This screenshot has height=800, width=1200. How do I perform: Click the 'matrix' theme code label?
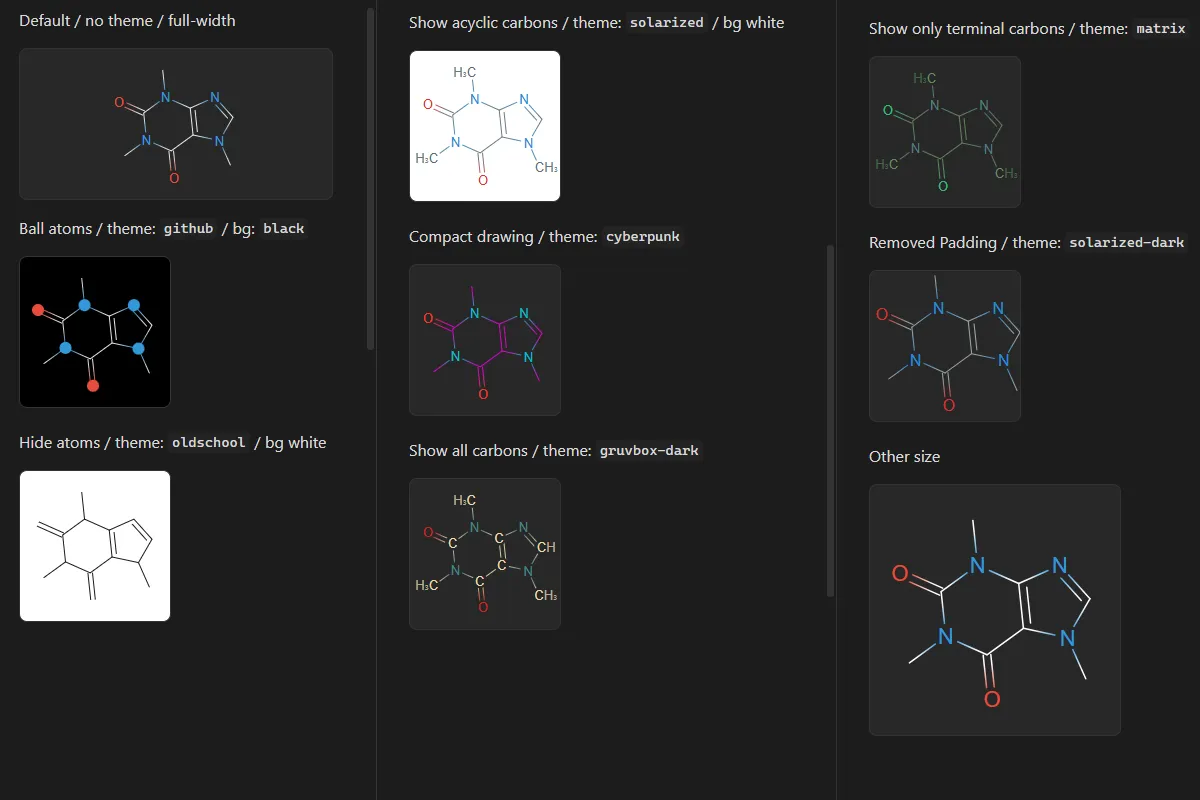[1161, 28]
